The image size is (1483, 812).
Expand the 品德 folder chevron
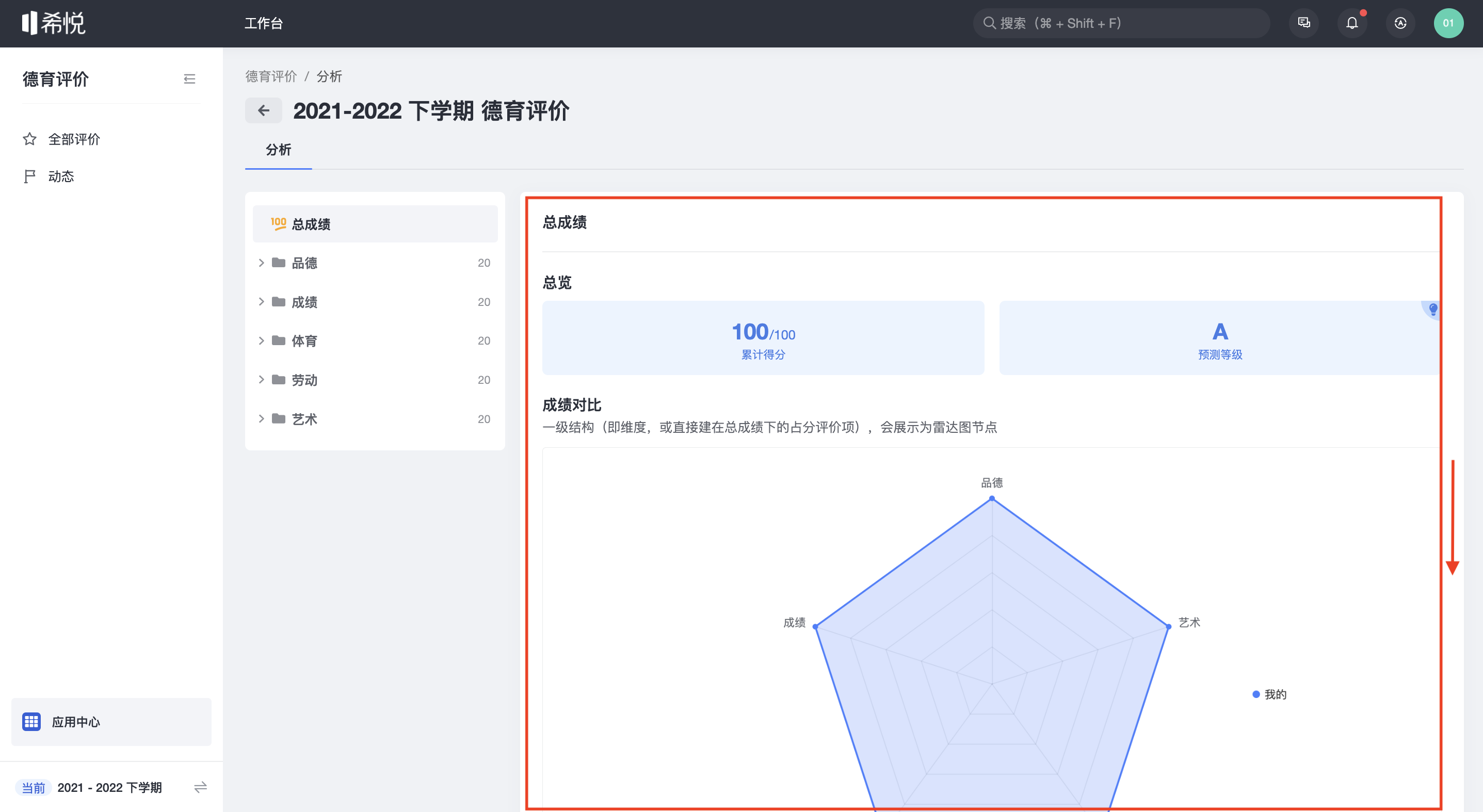tap(262, 263)
